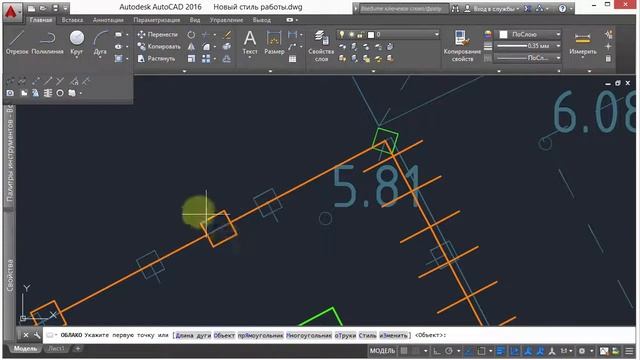Select the Текст text tool
Screen dimensions: 640x360
[250, 42]
